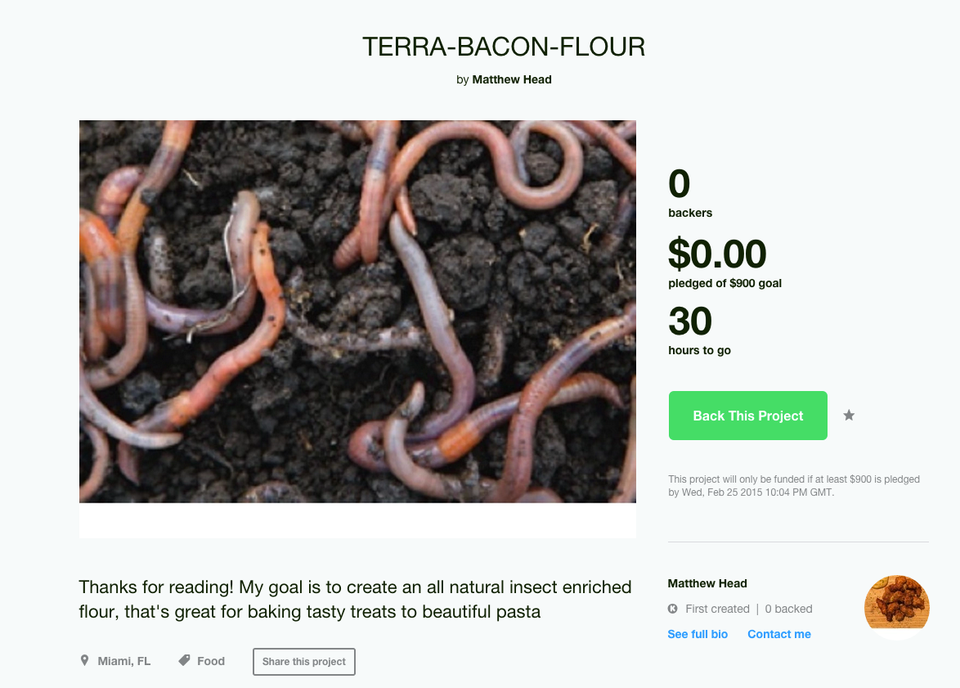Click the earthworms project image
Viewport: 960px width, 688px height.
(358, 312)
